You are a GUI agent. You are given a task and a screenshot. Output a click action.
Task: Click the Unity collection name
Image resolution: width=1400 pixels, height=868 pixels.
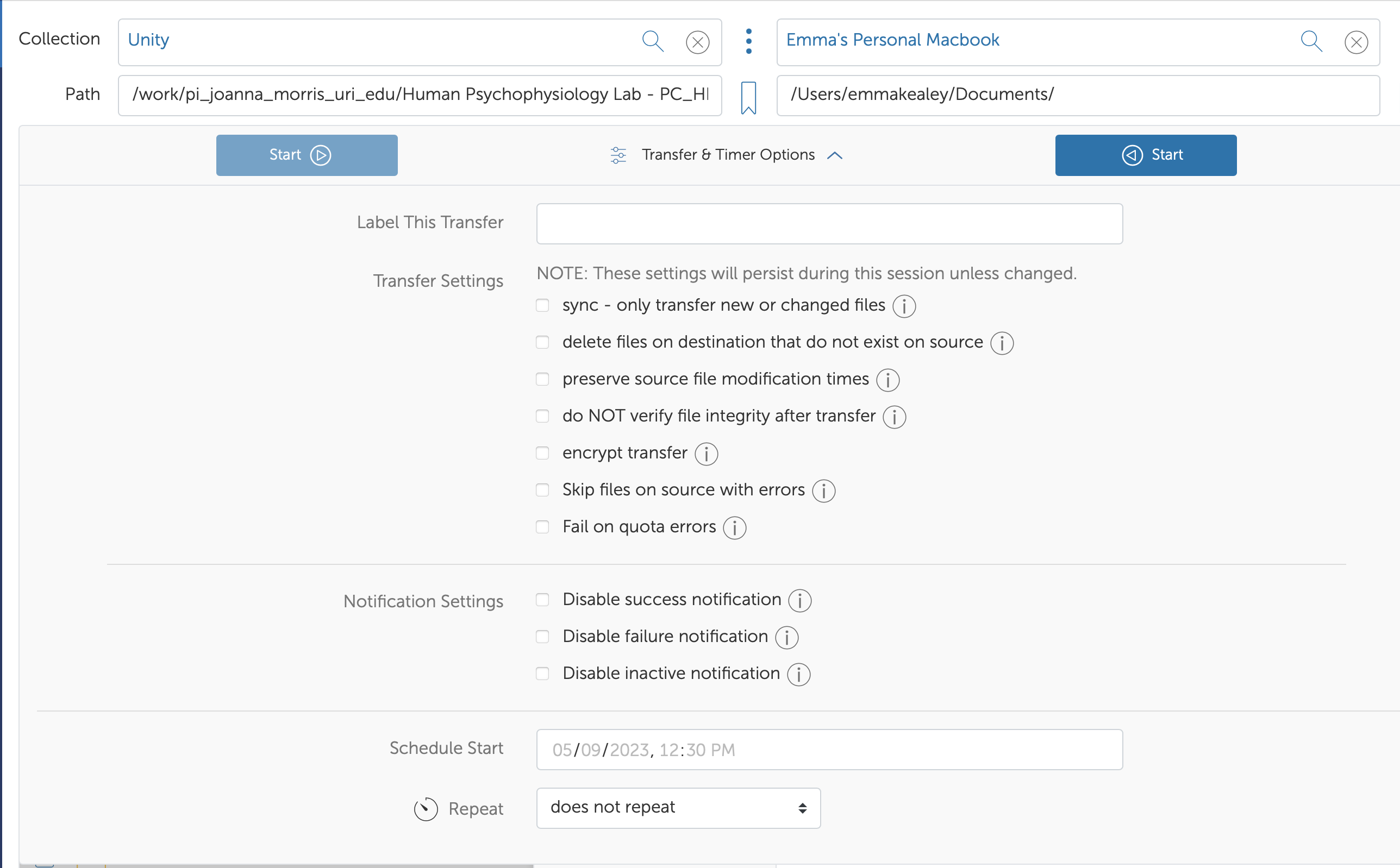click(x=148, y=40)
